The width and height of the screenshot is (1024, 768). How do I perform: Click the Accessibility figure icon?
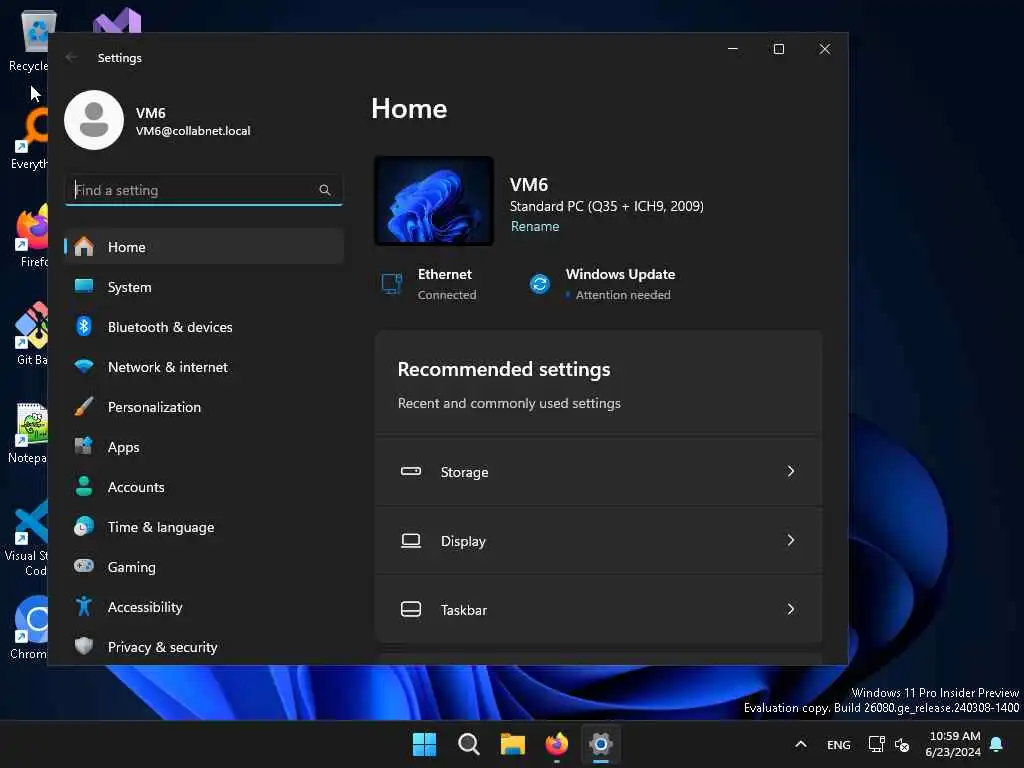click(x=84, y=606)
